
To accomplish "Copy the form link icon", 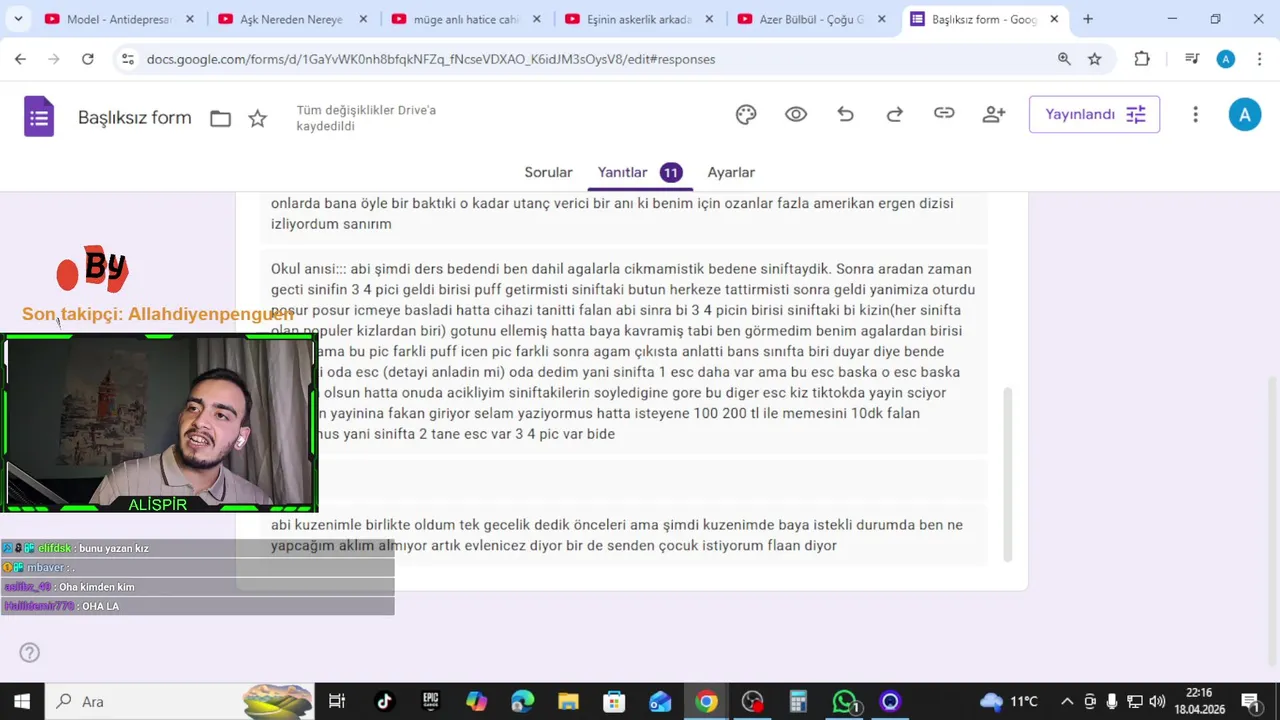I will pos(944,114).
